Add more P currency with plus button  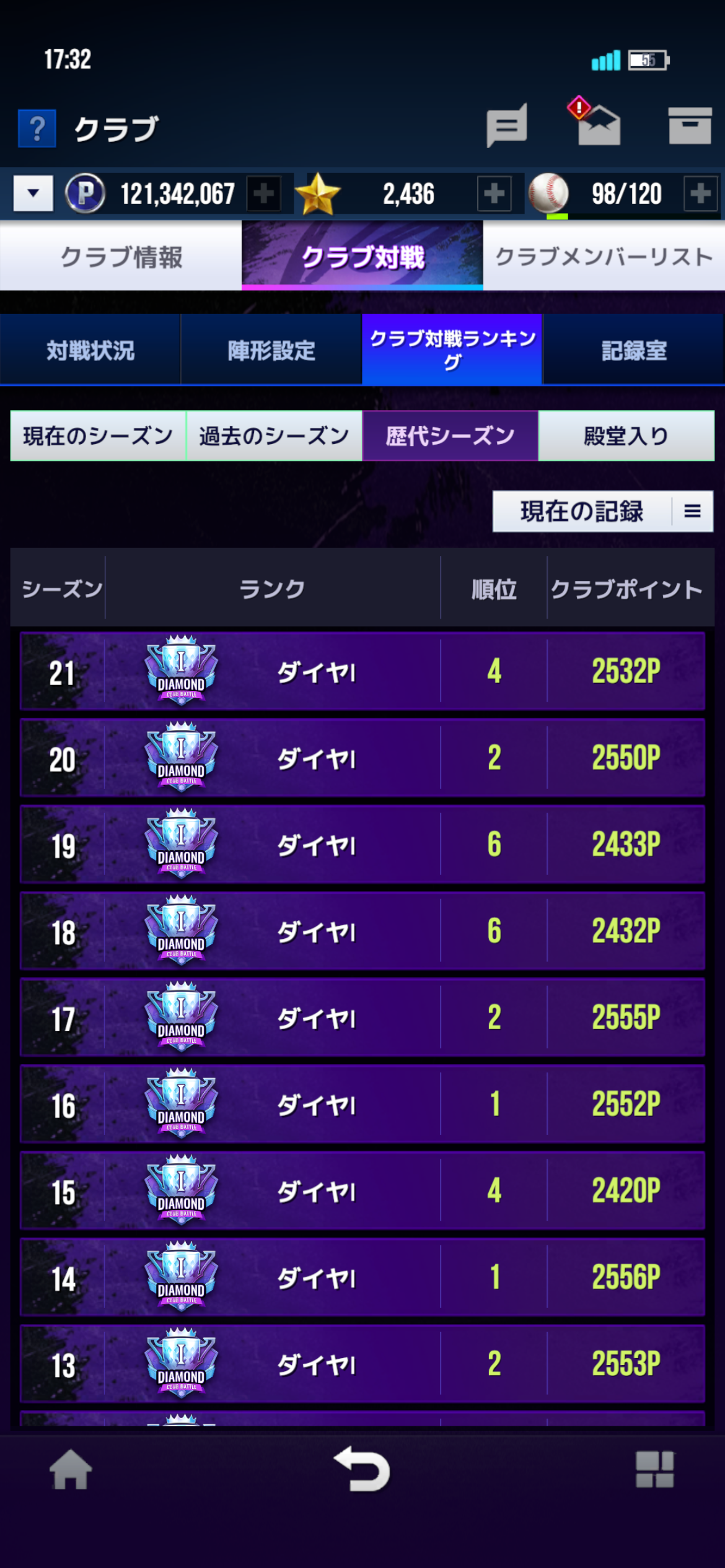[x=264, y=194]
